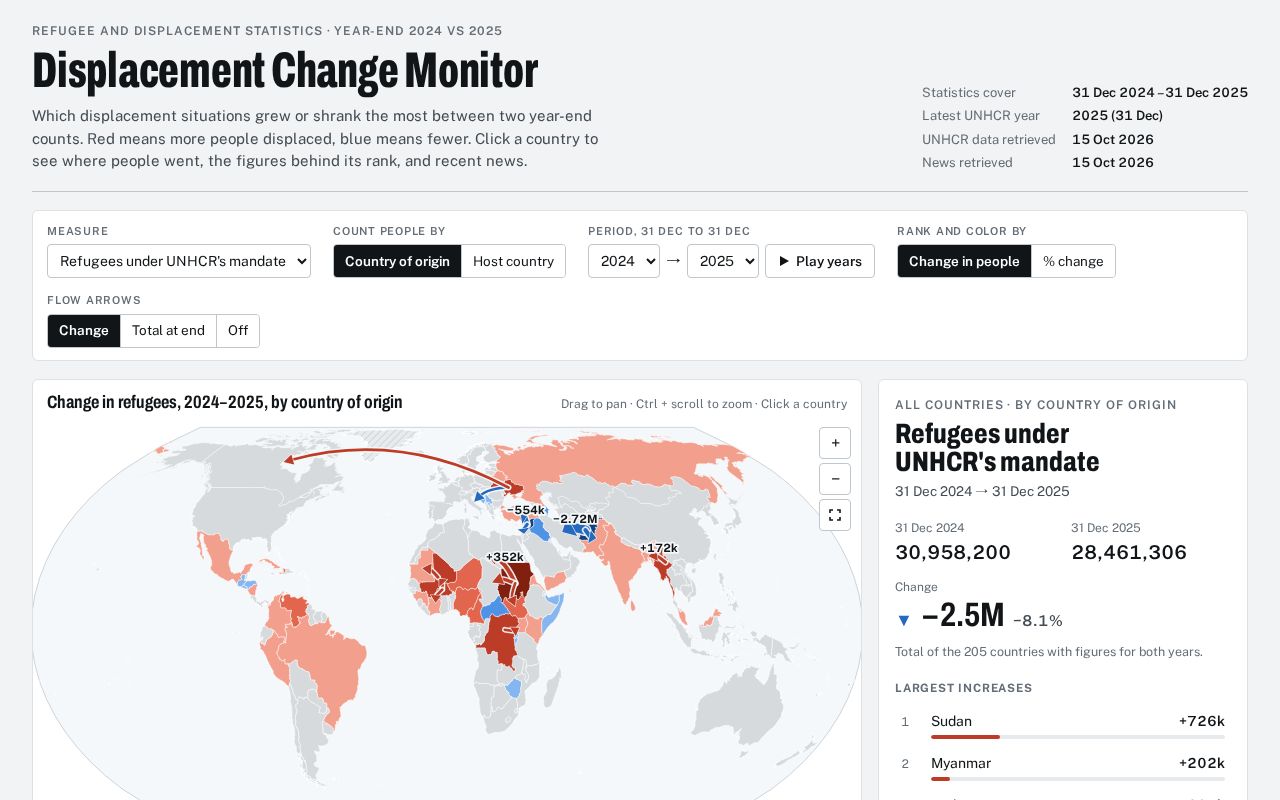Zoom out on the map
The image size is (1280, 800).
click(x=835, y=479)
